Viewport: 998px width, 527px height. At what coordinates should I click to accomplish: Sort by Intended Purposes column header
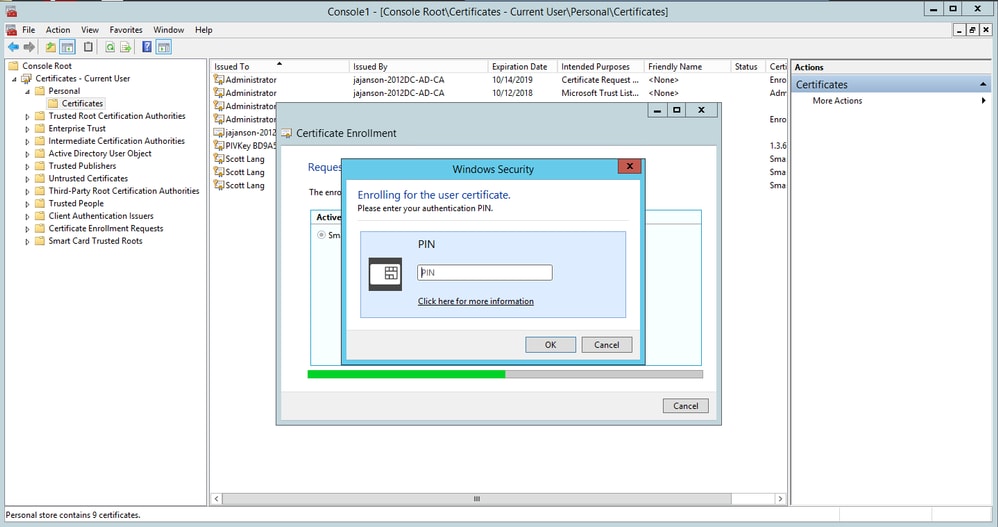point(601,66)
